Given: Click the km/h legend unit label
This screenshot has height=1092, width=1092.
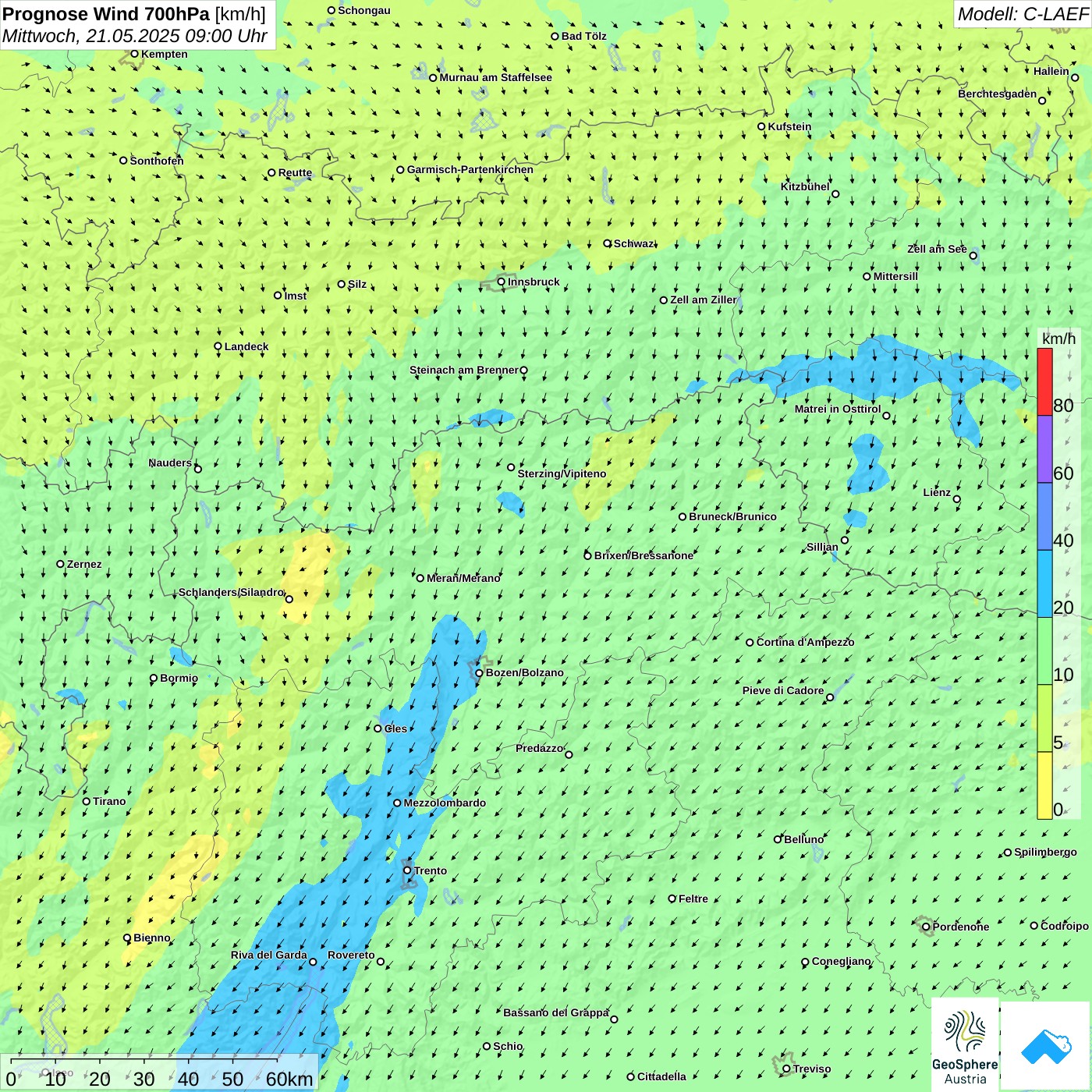Looking at the screenshot, I should tap(1058, 339).
